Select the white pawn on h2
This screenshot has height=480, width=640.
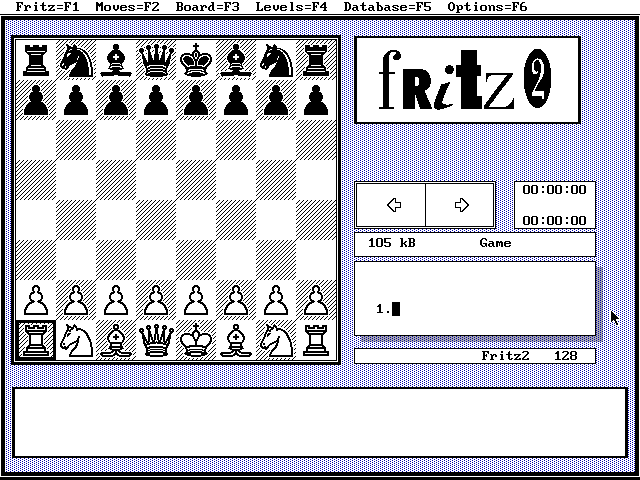click(316, 300)
